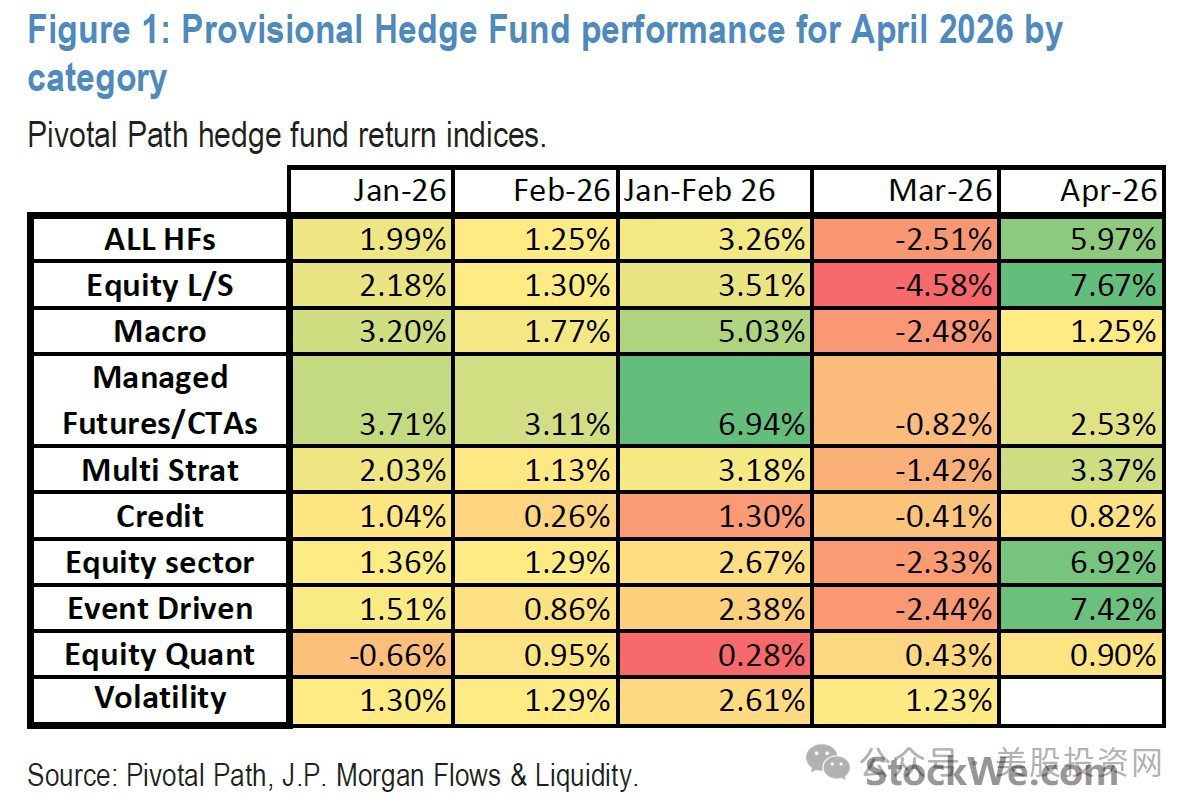The image size is (1201, 810).
Task: Click the Event Driven 7.42% cell
Action: point(1082,608)
